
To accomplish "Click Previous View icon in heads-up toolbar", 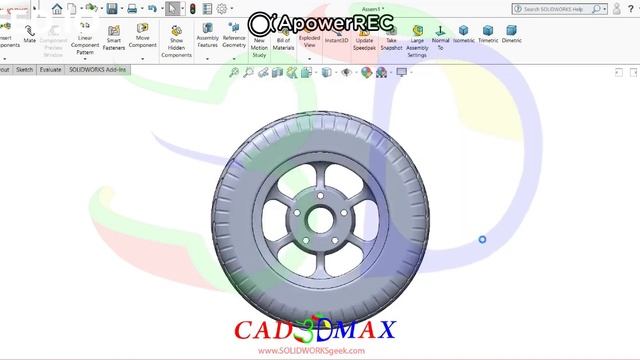I will pyautogui.click(x=263, y=73).
